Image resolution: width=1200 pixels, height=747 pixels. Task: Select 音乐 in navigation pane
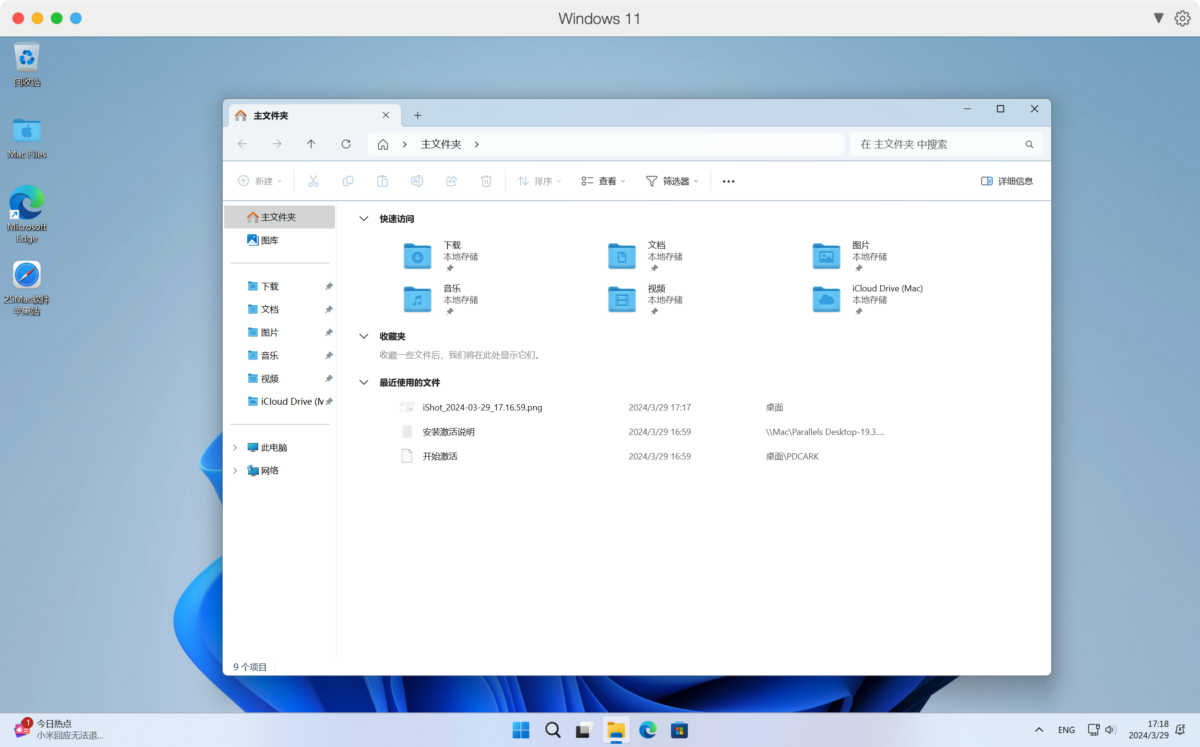point(279,355)
